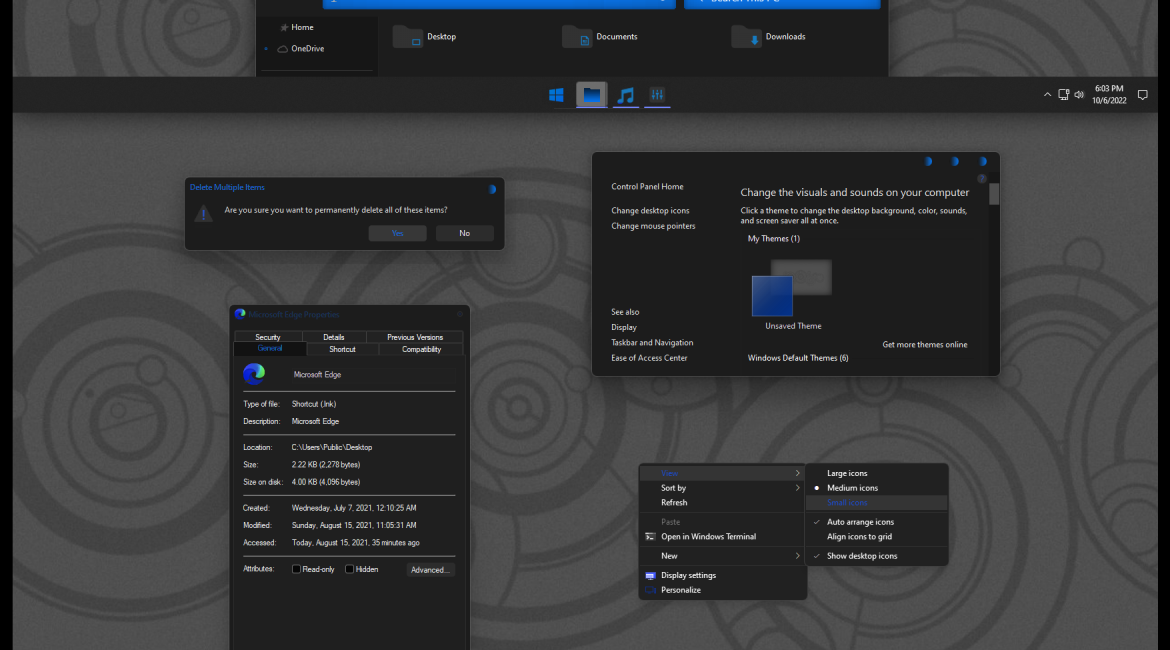Confirm deletion with the Yes button
Screen dimensions: 1170x650
(397, 233)
